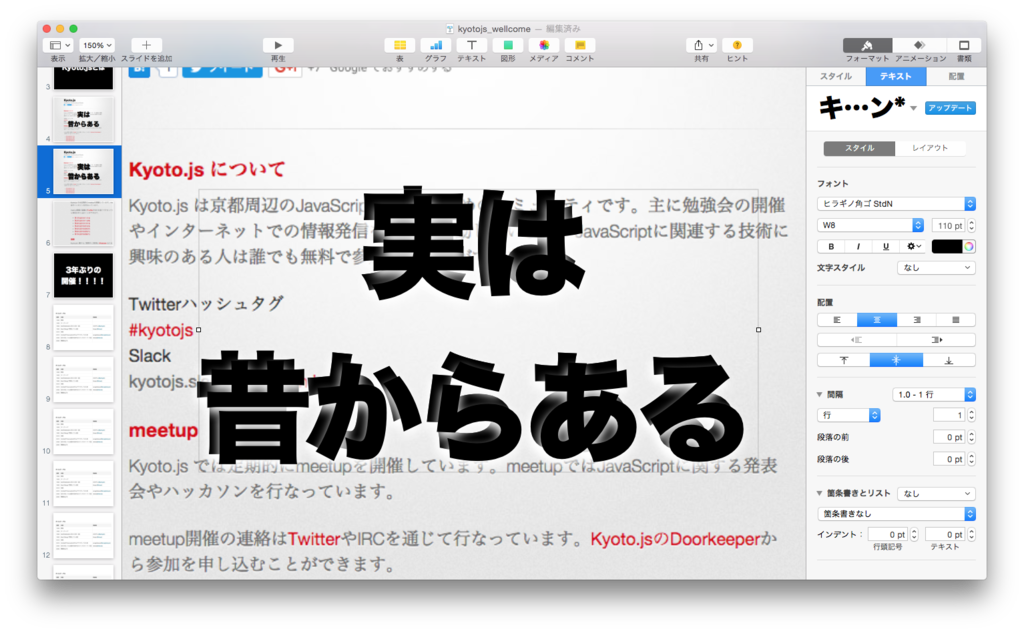Open the 文字スタイル なし dropdown
This screenshot has width=1024, height=633.
pyautogui.click(x=936, y=268)
